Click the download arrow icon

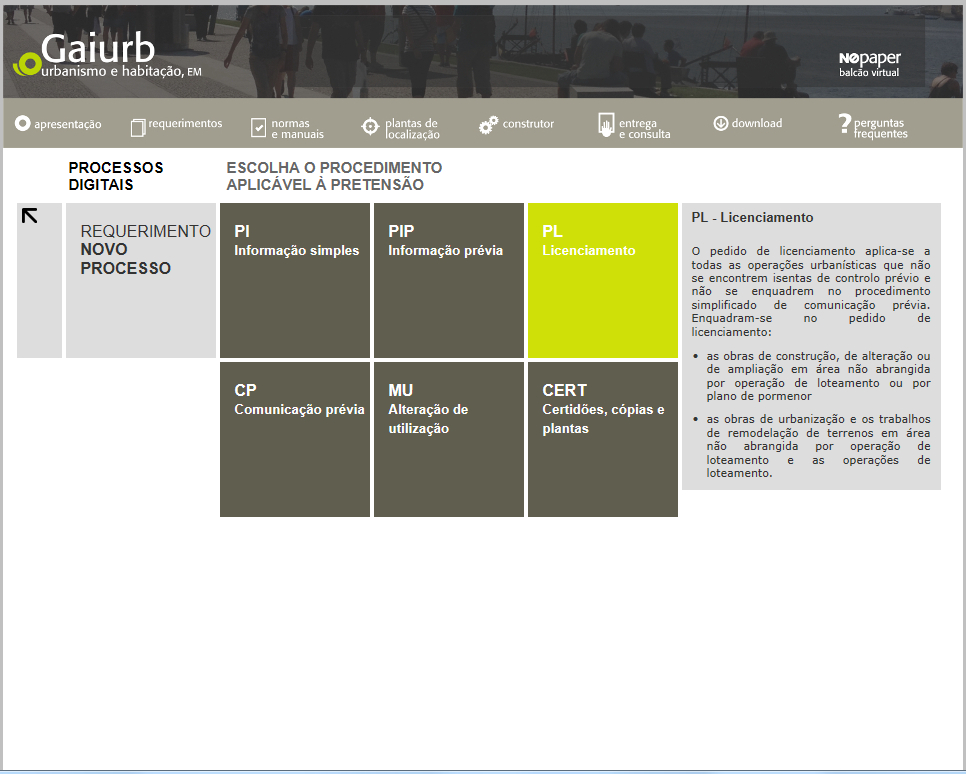[721, 123]
